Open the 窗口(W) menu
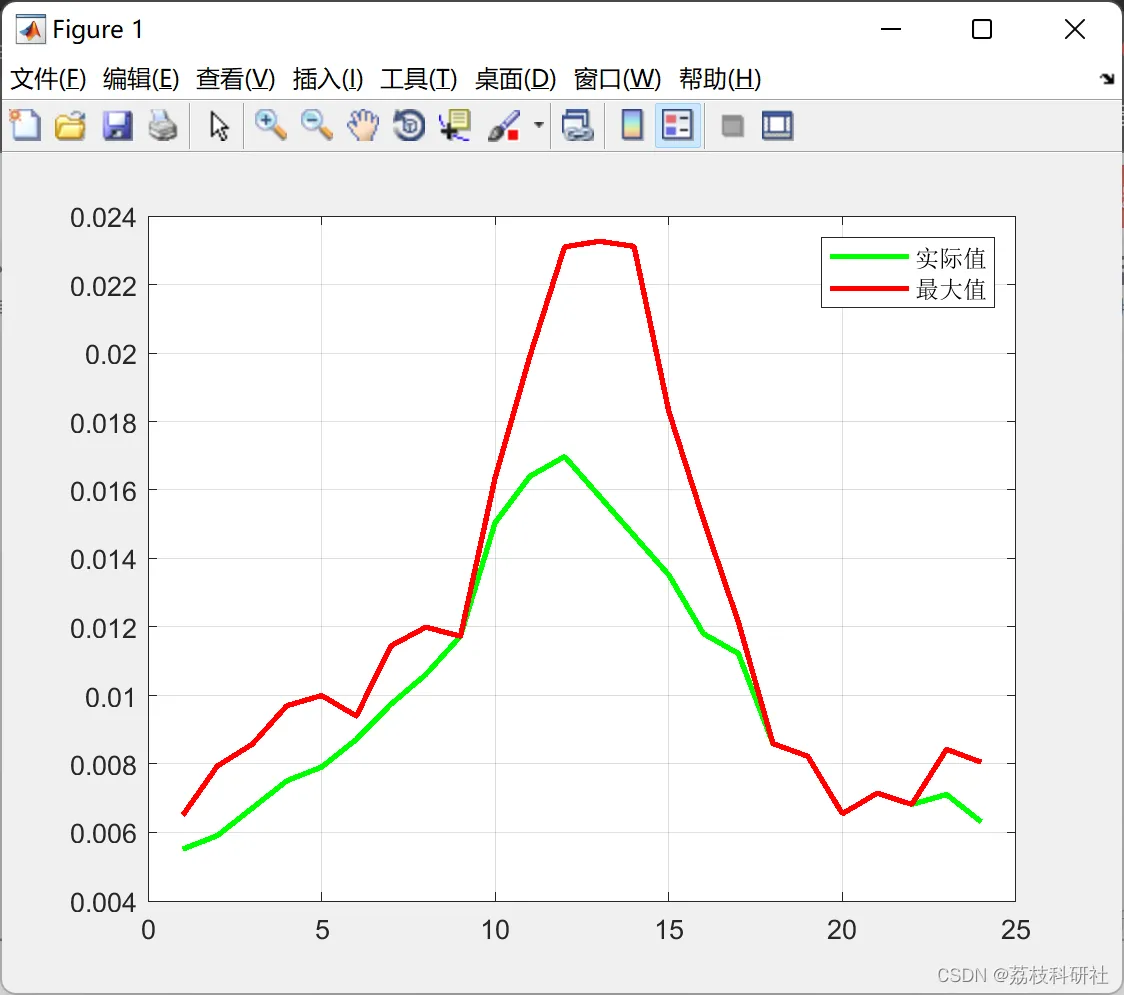 [x=617, y=79]
